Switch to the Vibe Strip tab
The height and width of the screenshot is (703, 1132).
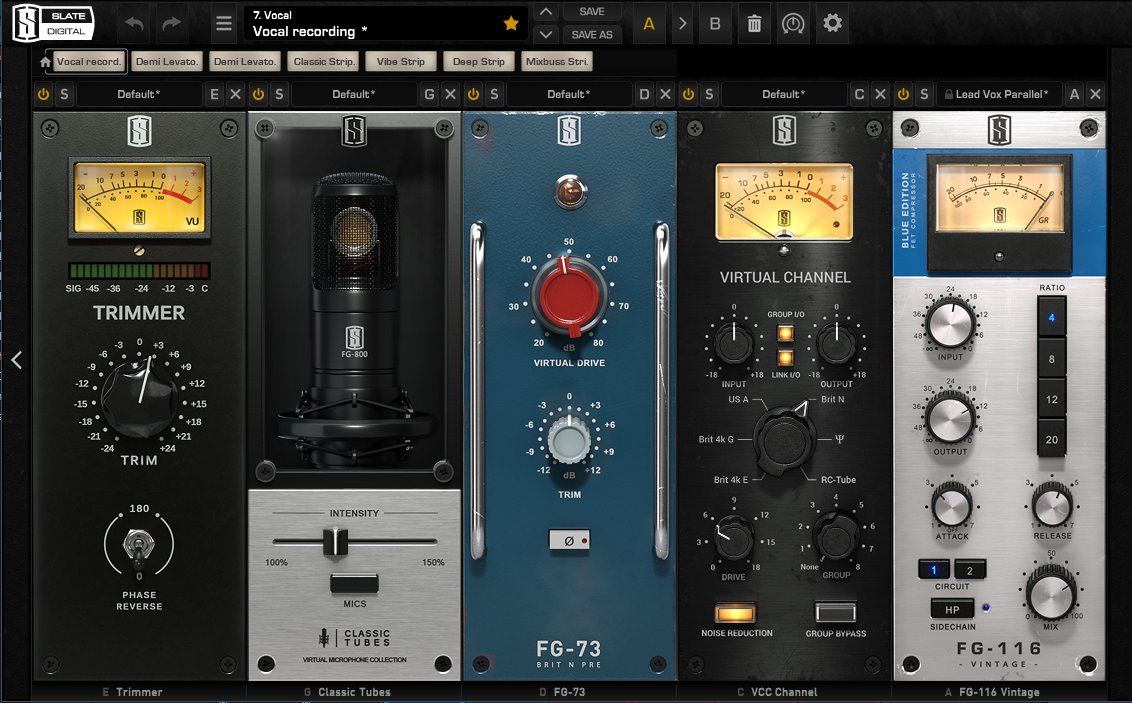pyautogui.click(x=401, y=61)
